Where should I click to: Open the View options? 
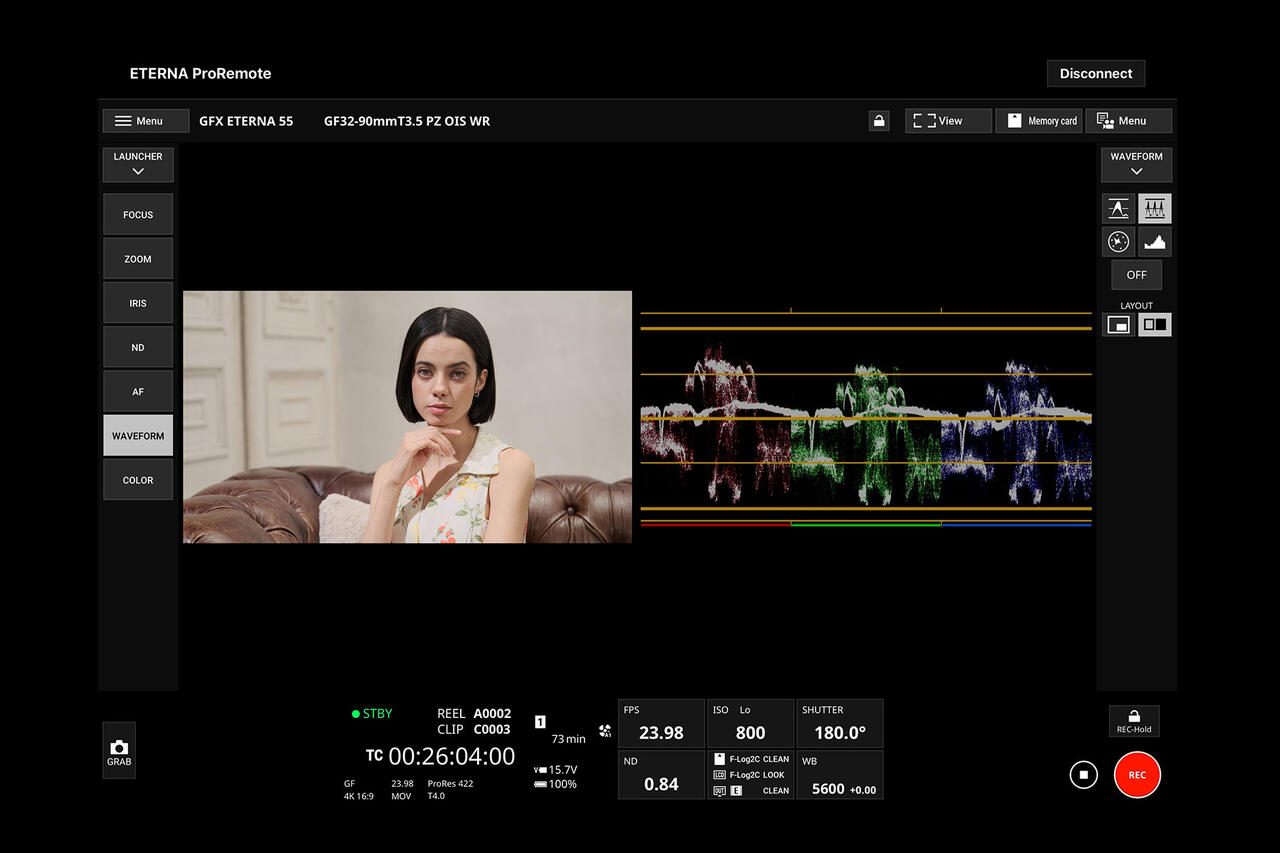click(949, 121)
